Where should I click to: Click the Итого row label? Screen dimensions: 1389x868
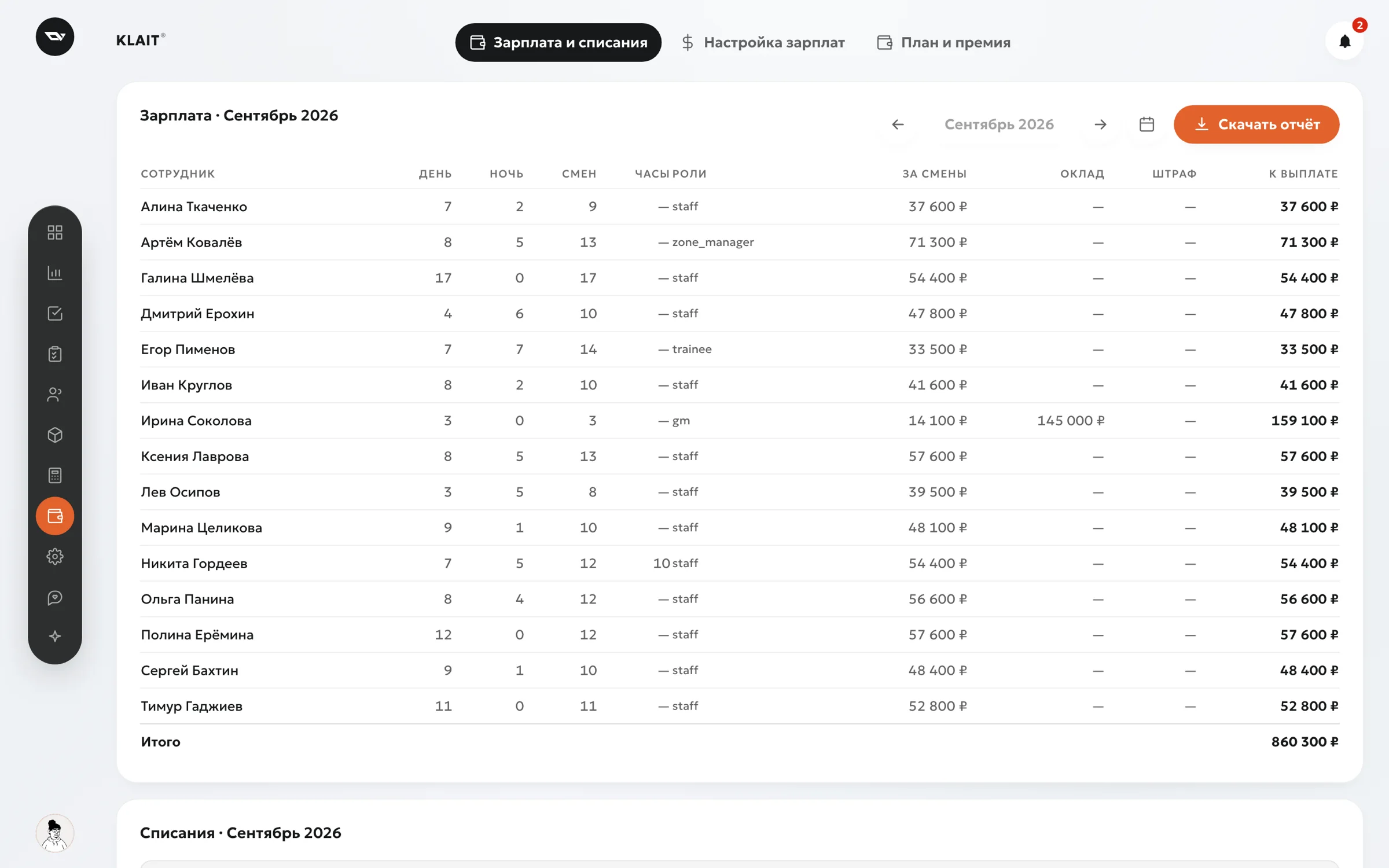tap(160, 742)
